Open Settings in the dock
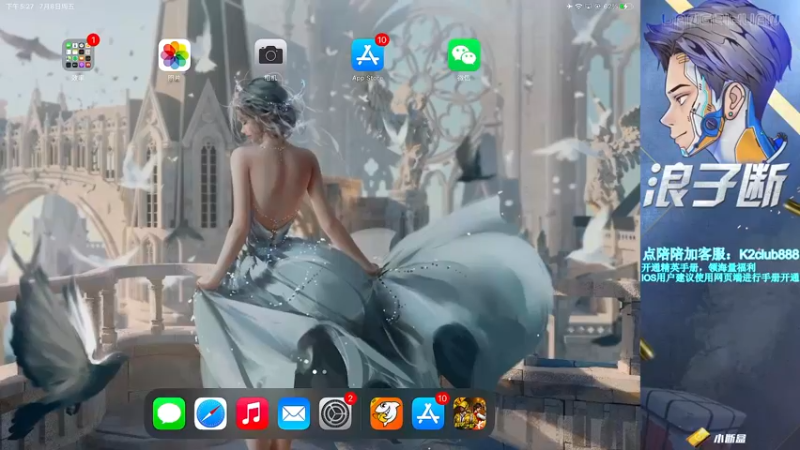800x450 pixels. tap(335, 414)
